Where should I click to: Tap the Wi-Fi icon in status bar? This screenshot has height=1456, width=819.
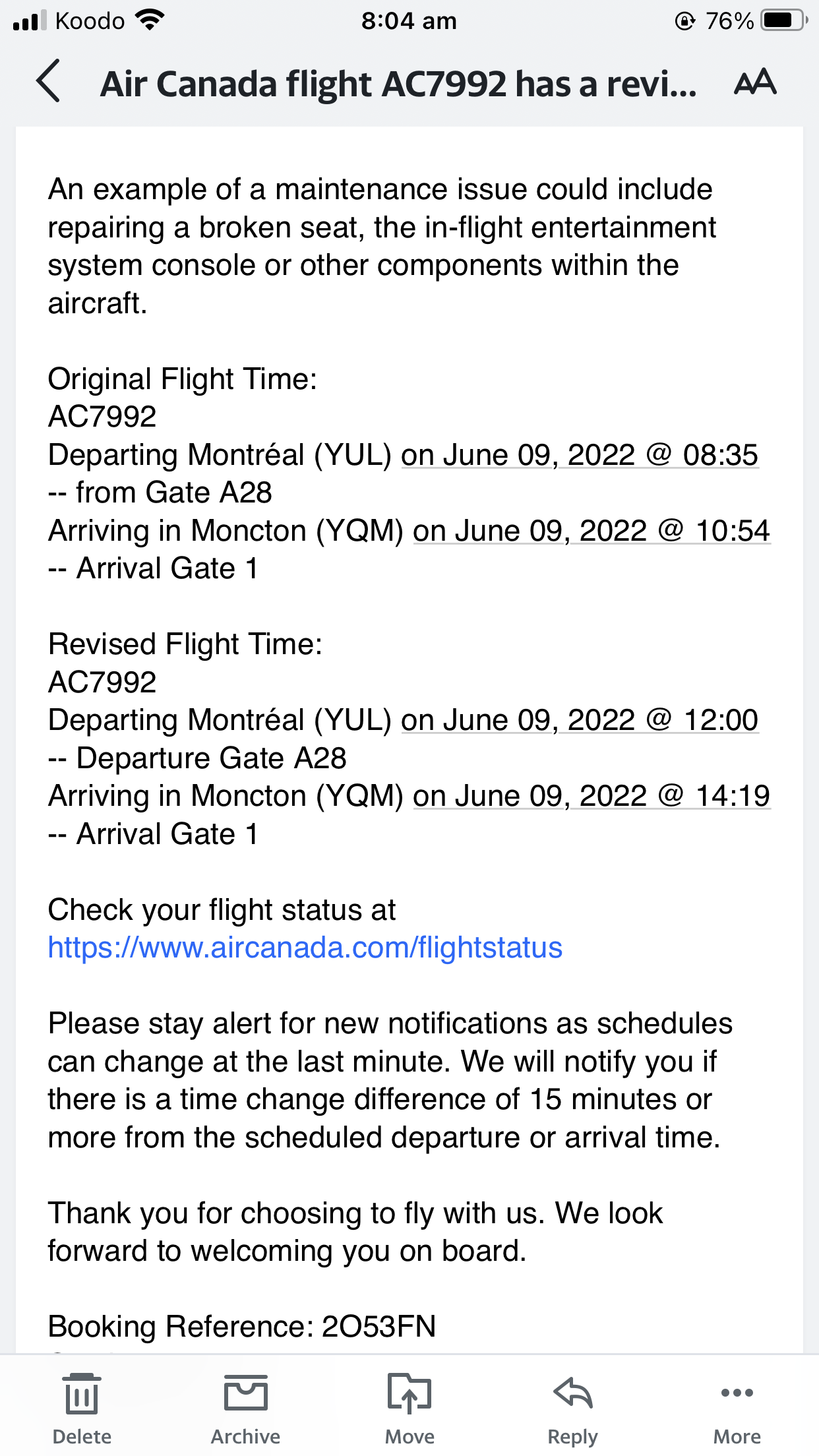(x=150, y=20)
